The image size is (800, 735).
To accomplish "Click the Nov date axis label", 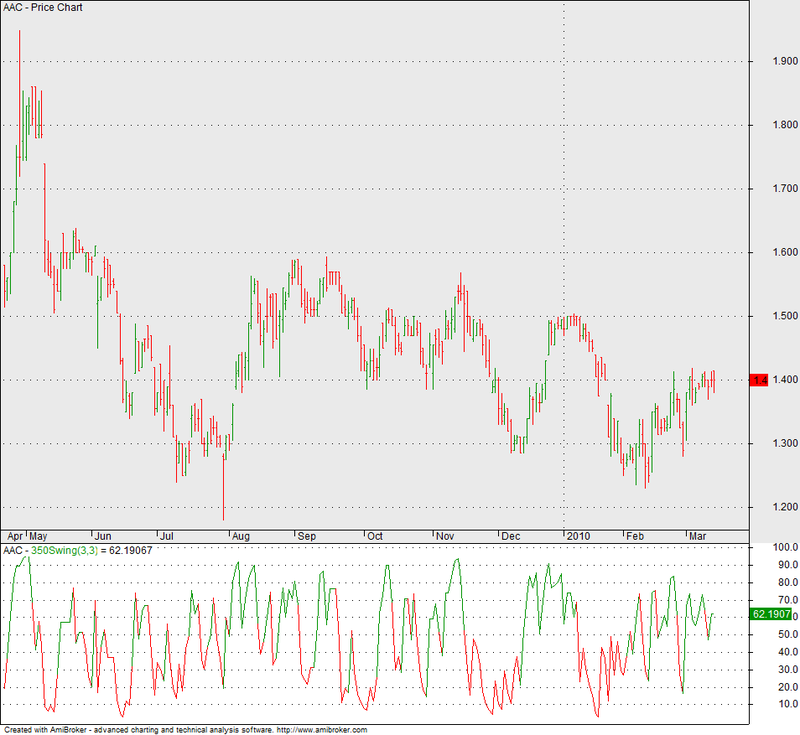I will [x=445, y=536].
